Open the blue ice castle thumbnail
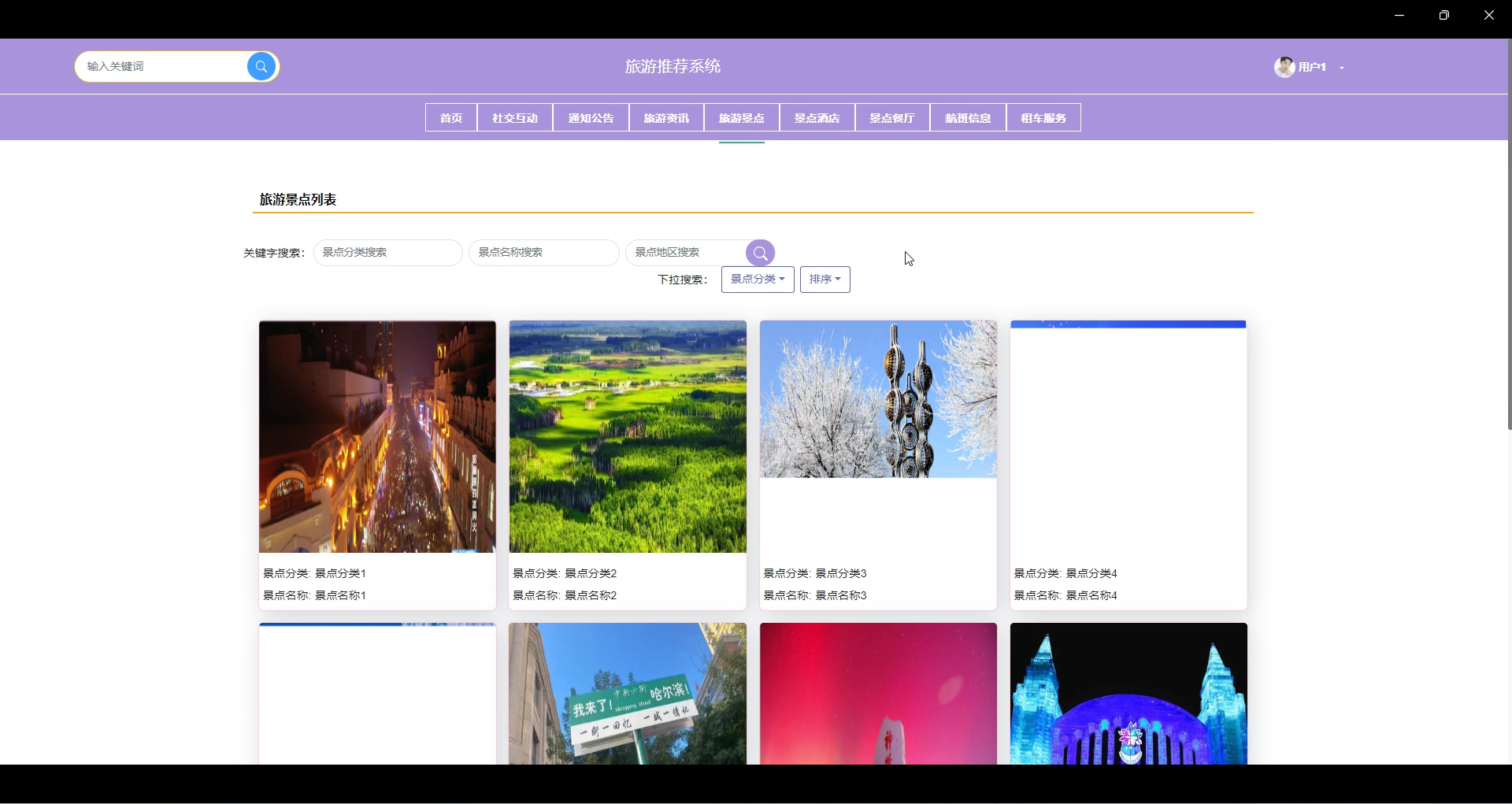The image size is (1512, 804). pyautogui.click(x=1128, y=694)
